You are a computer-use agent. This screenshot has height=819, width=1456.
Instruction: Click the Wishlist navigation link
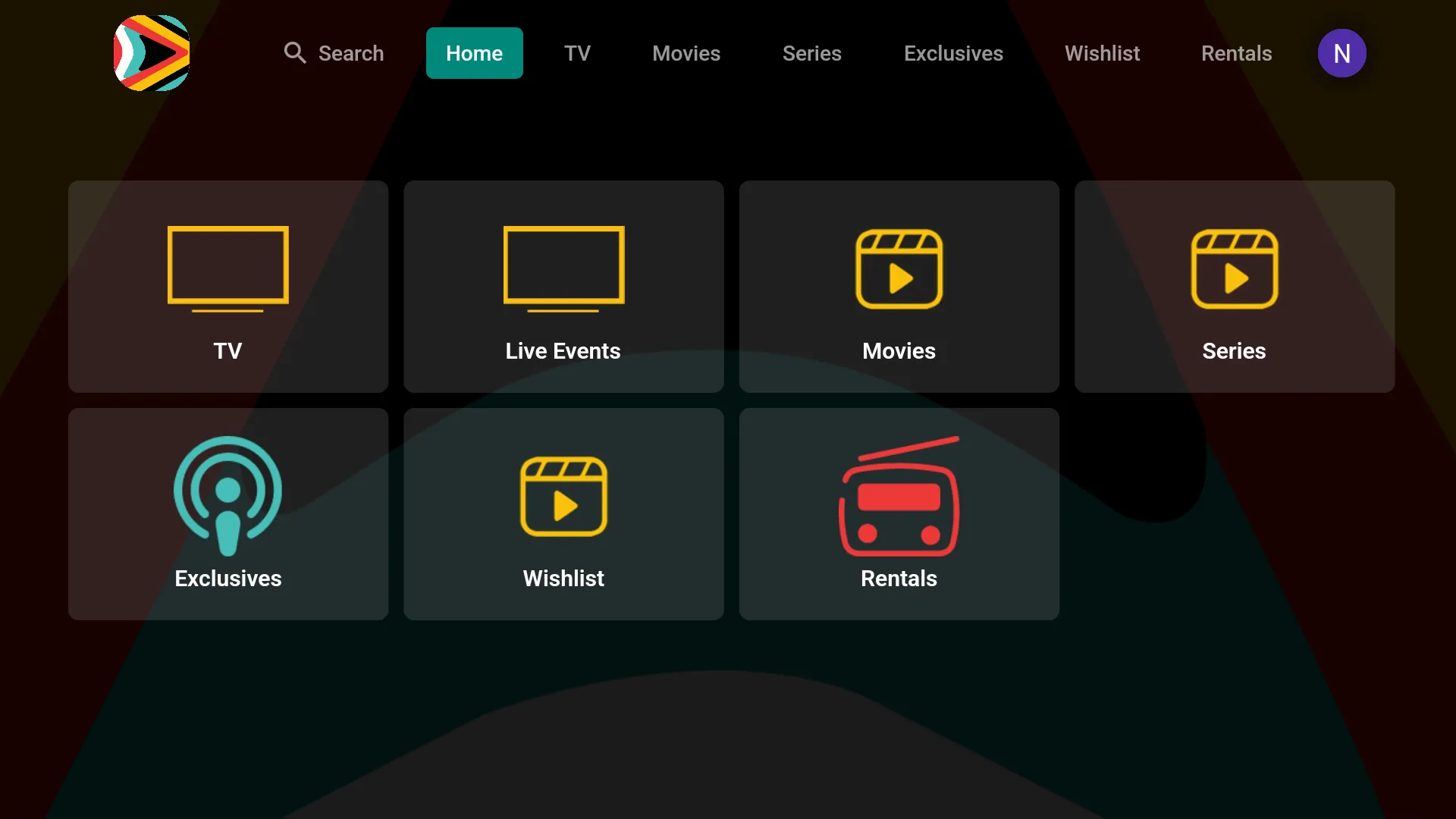click(x=1102, y=53)
